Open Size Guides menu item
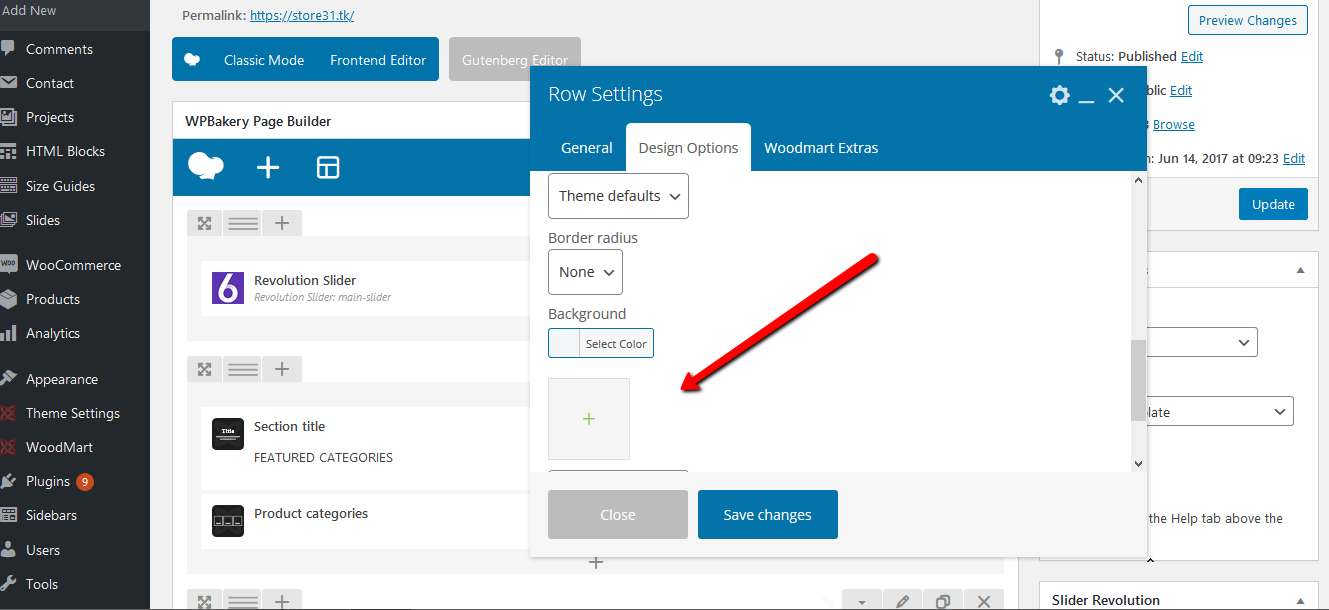 [60, 186]
